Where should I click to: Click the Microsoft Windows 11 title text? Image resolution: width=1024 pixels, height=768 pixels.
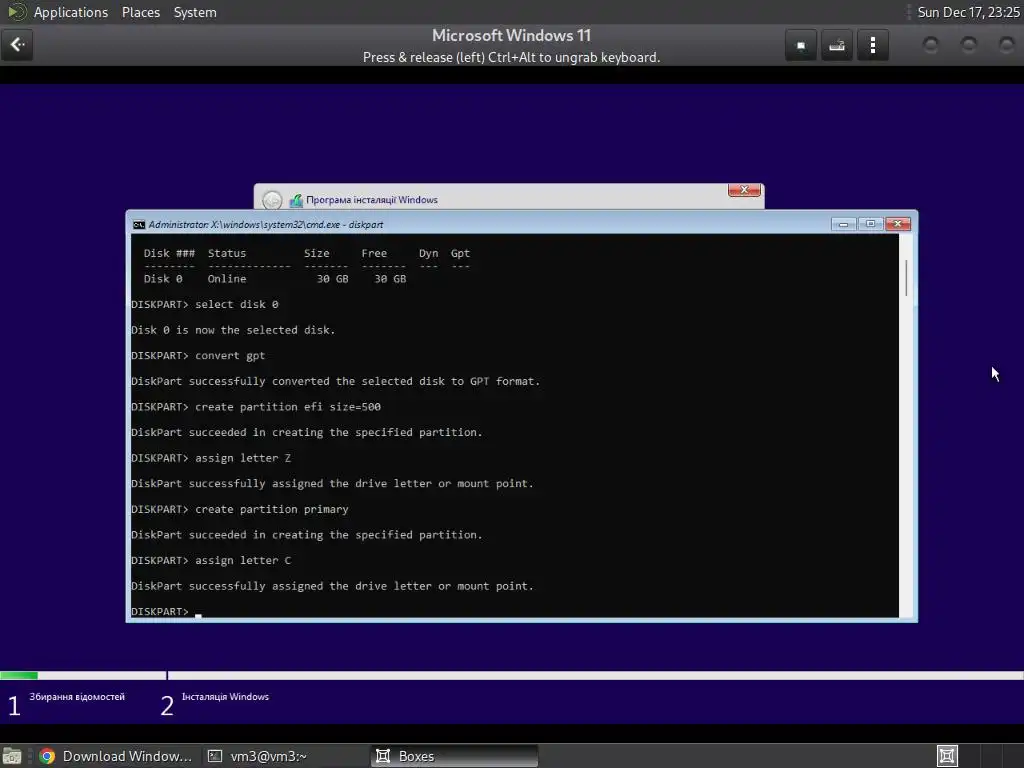[511, 35]
